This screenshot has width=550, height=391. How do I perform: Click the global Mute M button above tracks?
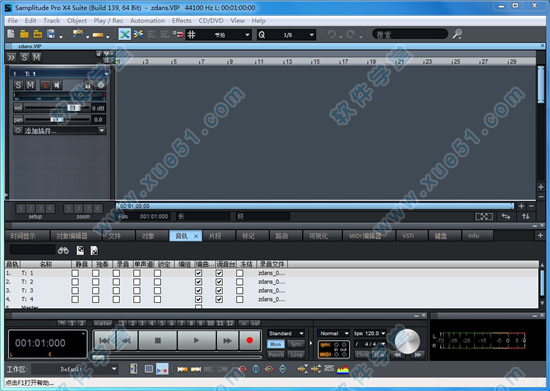36,57
